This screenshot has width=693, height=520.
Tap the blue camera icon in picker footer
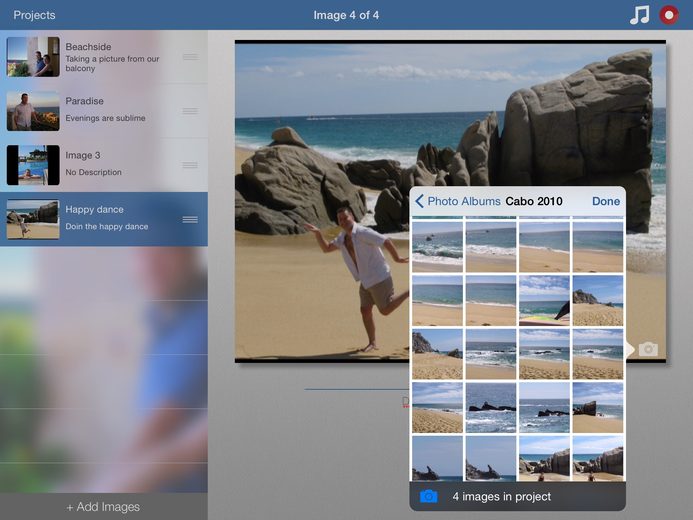(428, 497)
